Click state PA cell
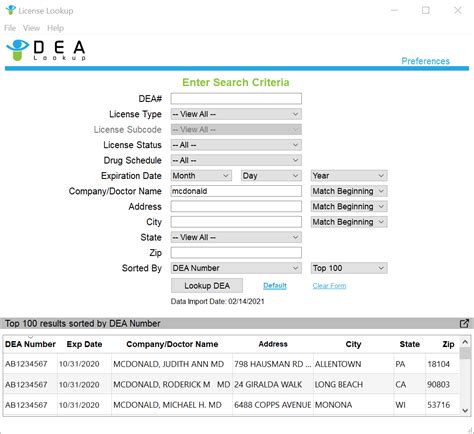The image size is (474, 434). click(409, 364)
